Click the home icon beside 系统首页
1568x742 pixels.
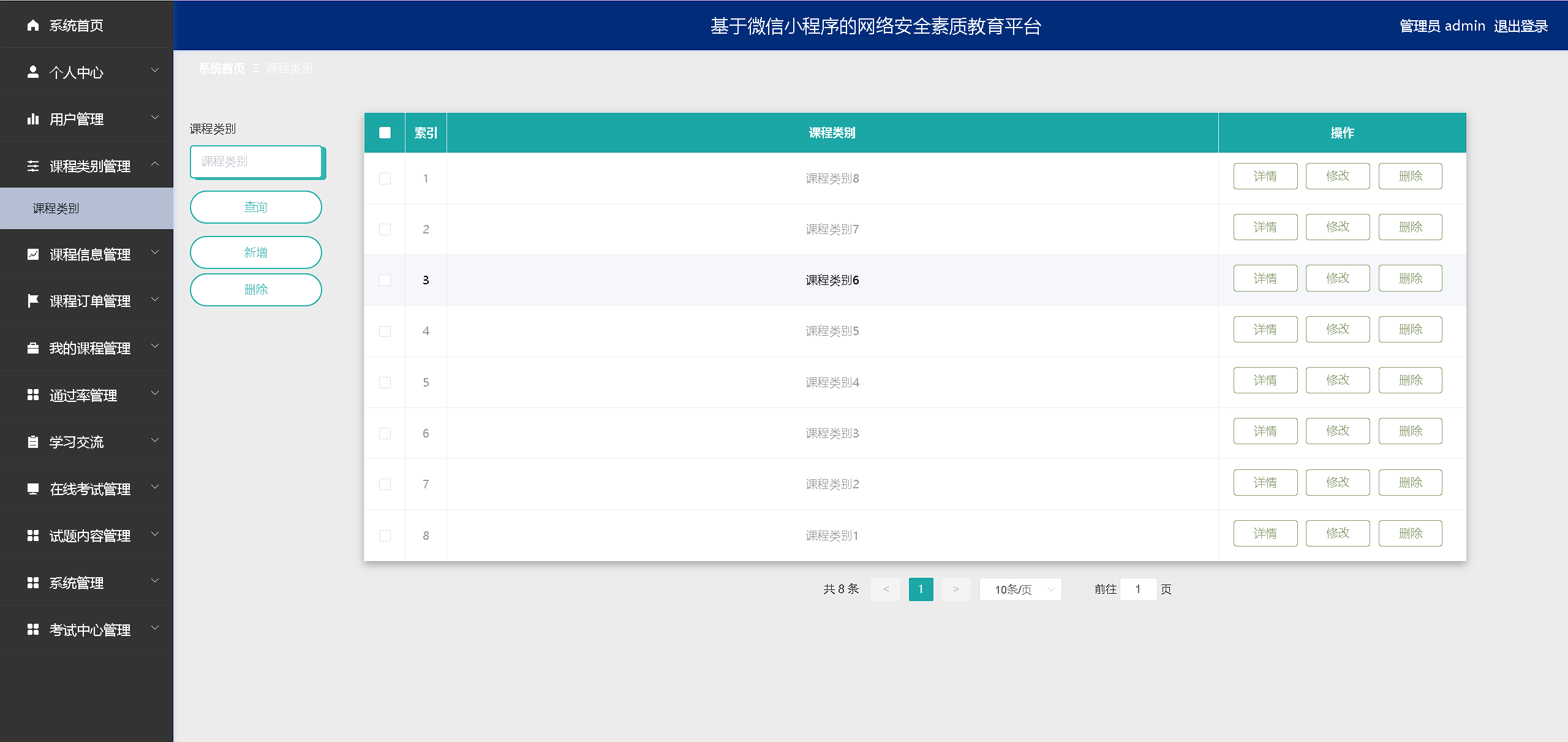(33, 25)
